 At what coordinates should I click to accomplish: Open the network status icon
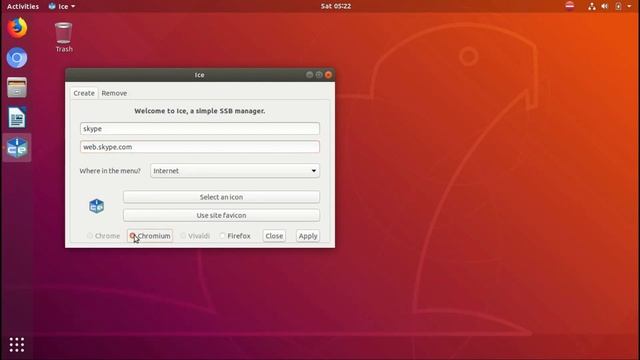[x=591, y=6]
